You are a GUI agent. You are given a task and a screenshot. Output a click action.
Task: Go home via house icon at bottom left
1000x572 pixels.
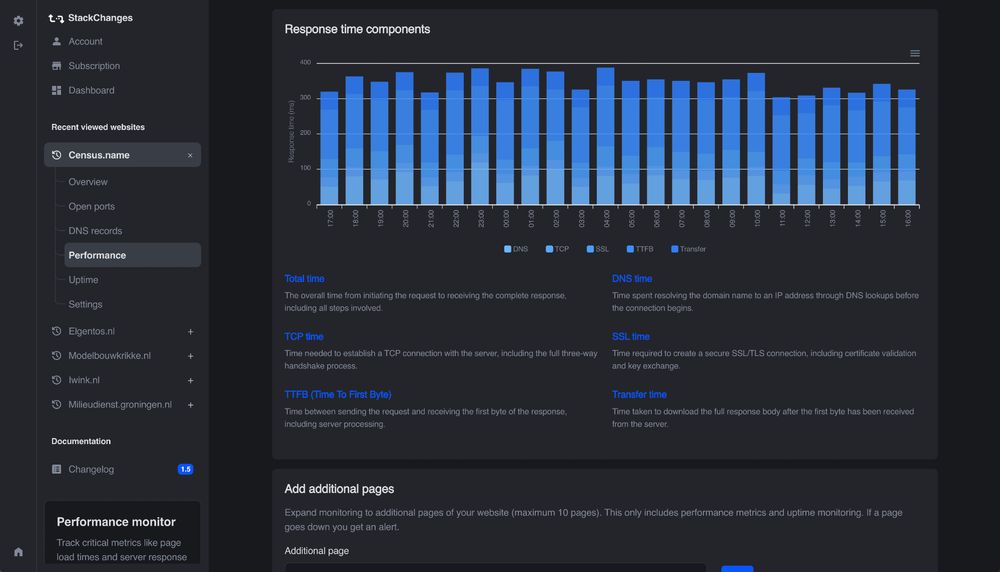(18, 552)
